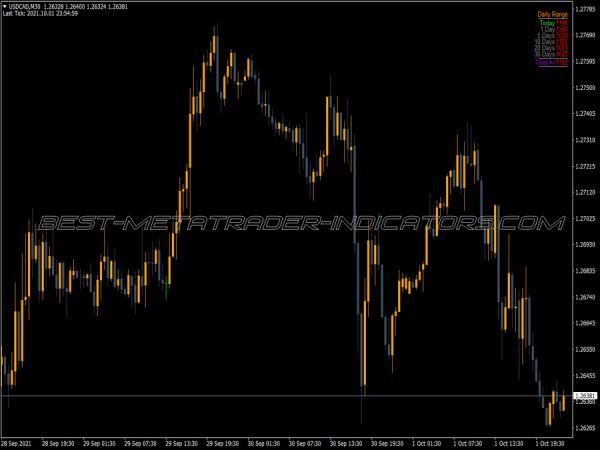The height and width of the screenshot is (450, 600).
Task: Click the 1.26265 price axis label
Action: 585,428
